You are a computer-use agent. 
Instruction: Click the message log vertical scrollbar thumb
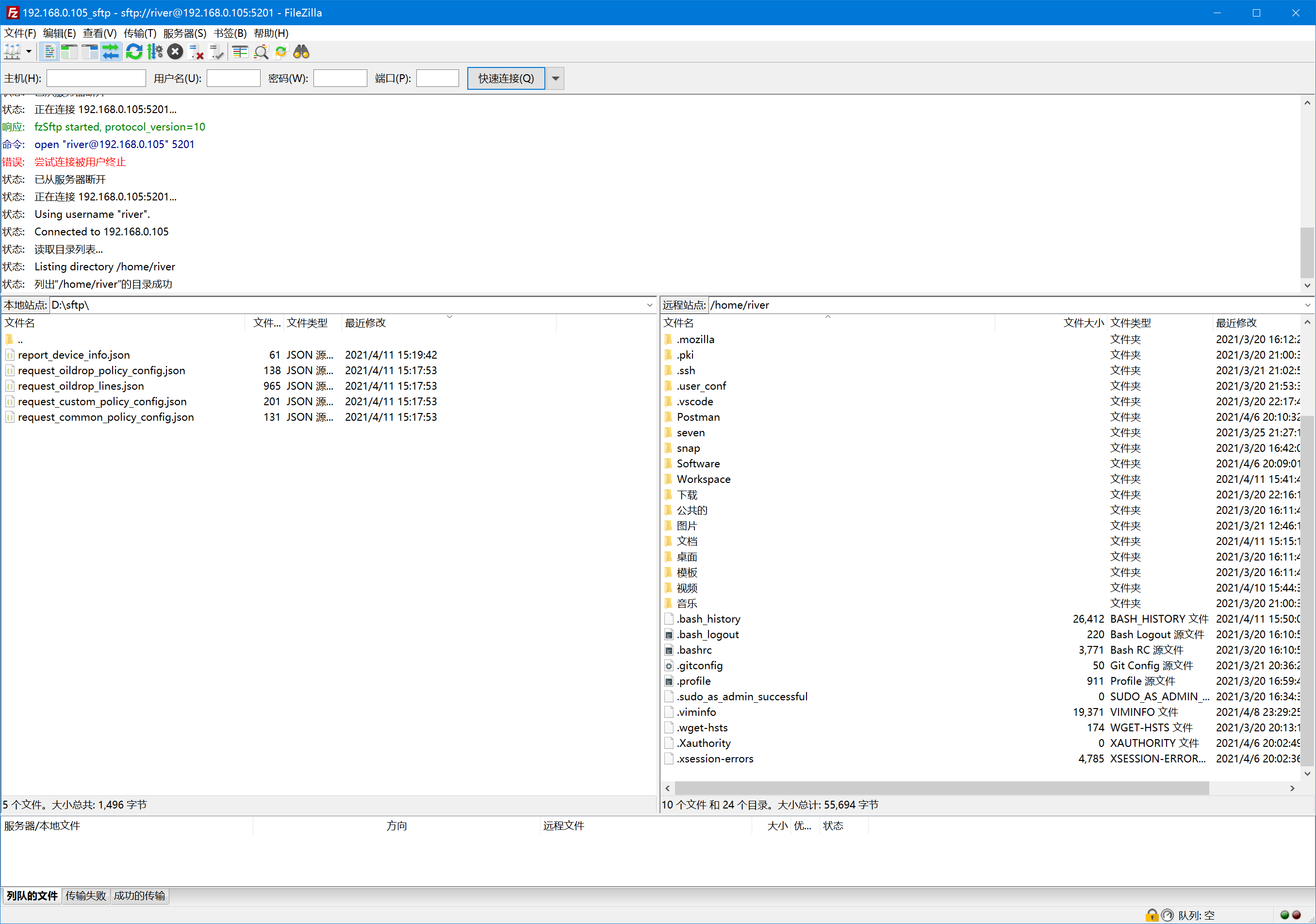(x=1307, y=252)
